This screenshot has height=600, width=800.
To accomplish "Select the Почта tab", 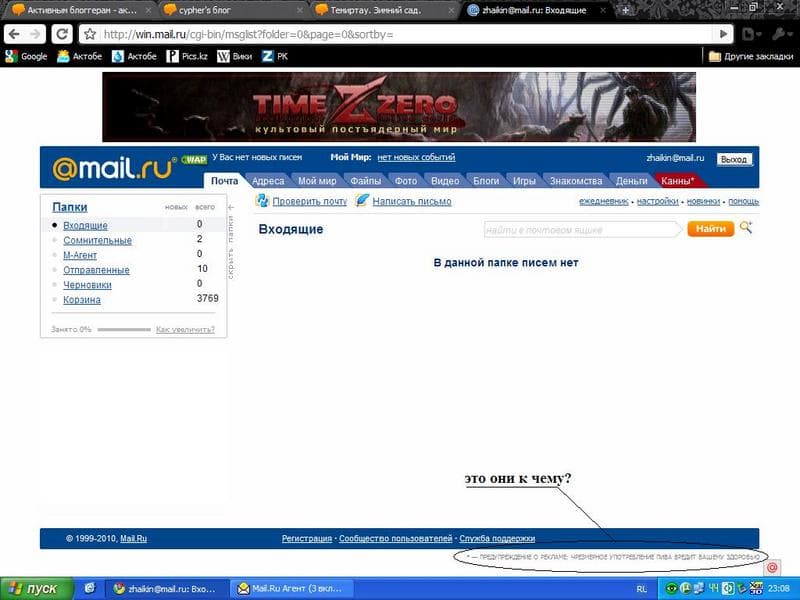I will pos(224,181).
